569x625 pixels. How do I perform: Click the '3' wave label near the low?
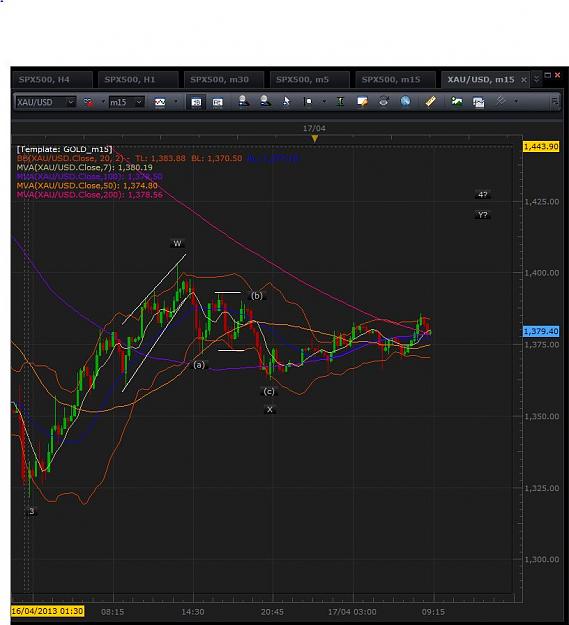click(31, 511)
